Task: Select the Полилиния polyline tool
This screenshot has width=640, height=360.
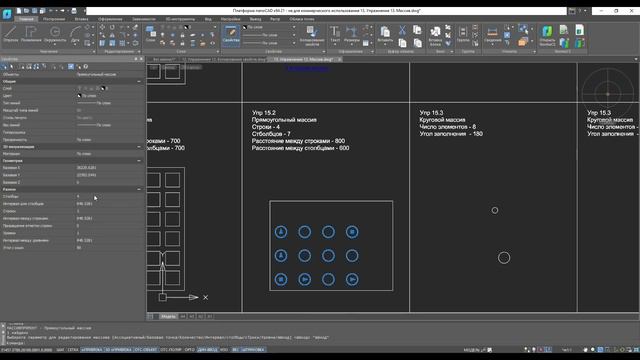Action: pyautogui.click(x=31, y=34)
